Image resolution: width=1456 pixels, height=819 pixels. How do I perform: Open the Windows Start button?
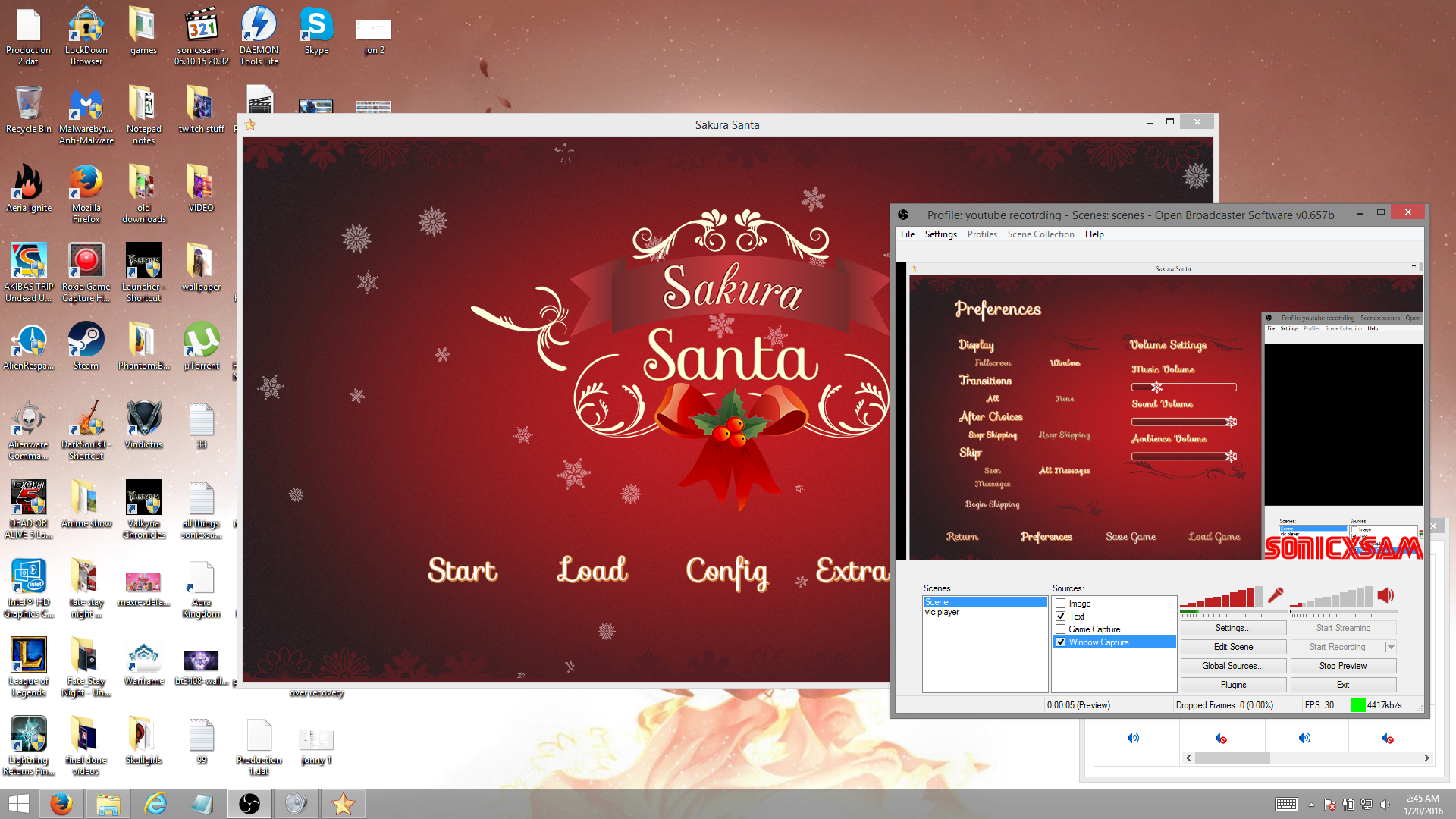point(18,804)
